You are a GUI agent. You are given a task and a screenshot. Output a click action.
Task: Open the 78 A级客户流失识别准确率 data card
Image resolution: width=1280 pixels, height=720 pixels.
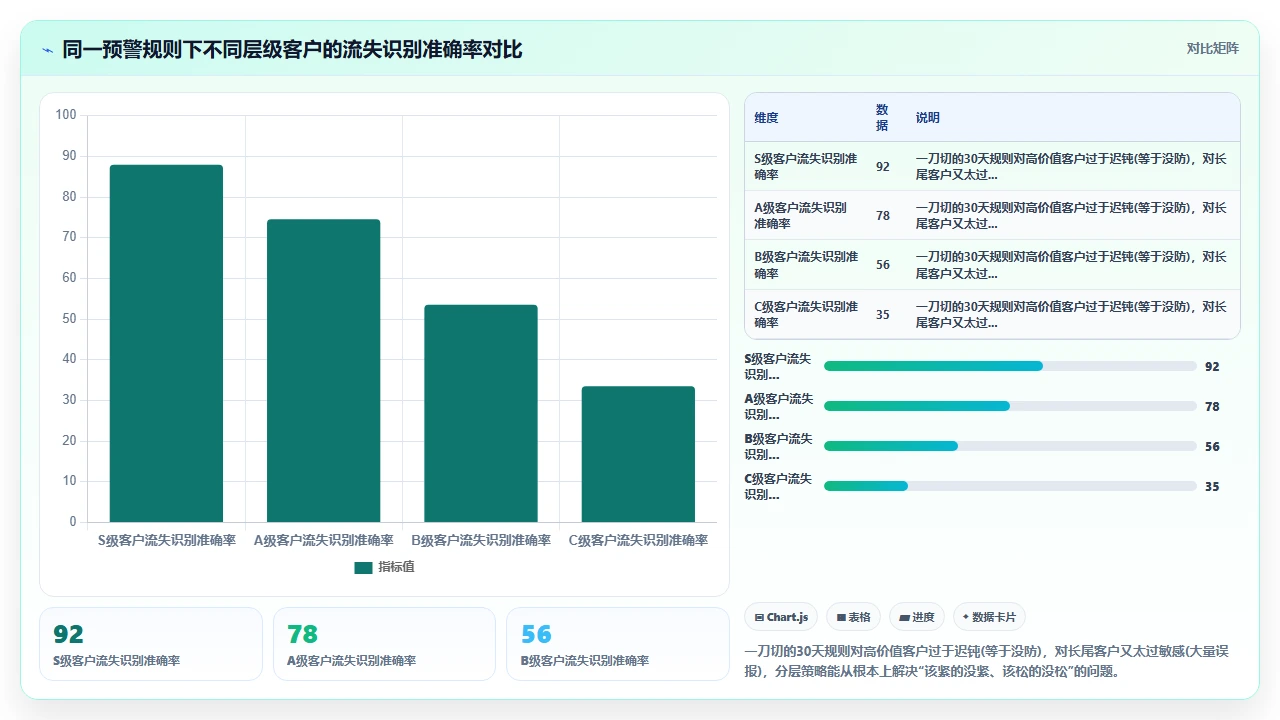pyautogui.click(x=385, y=644)
